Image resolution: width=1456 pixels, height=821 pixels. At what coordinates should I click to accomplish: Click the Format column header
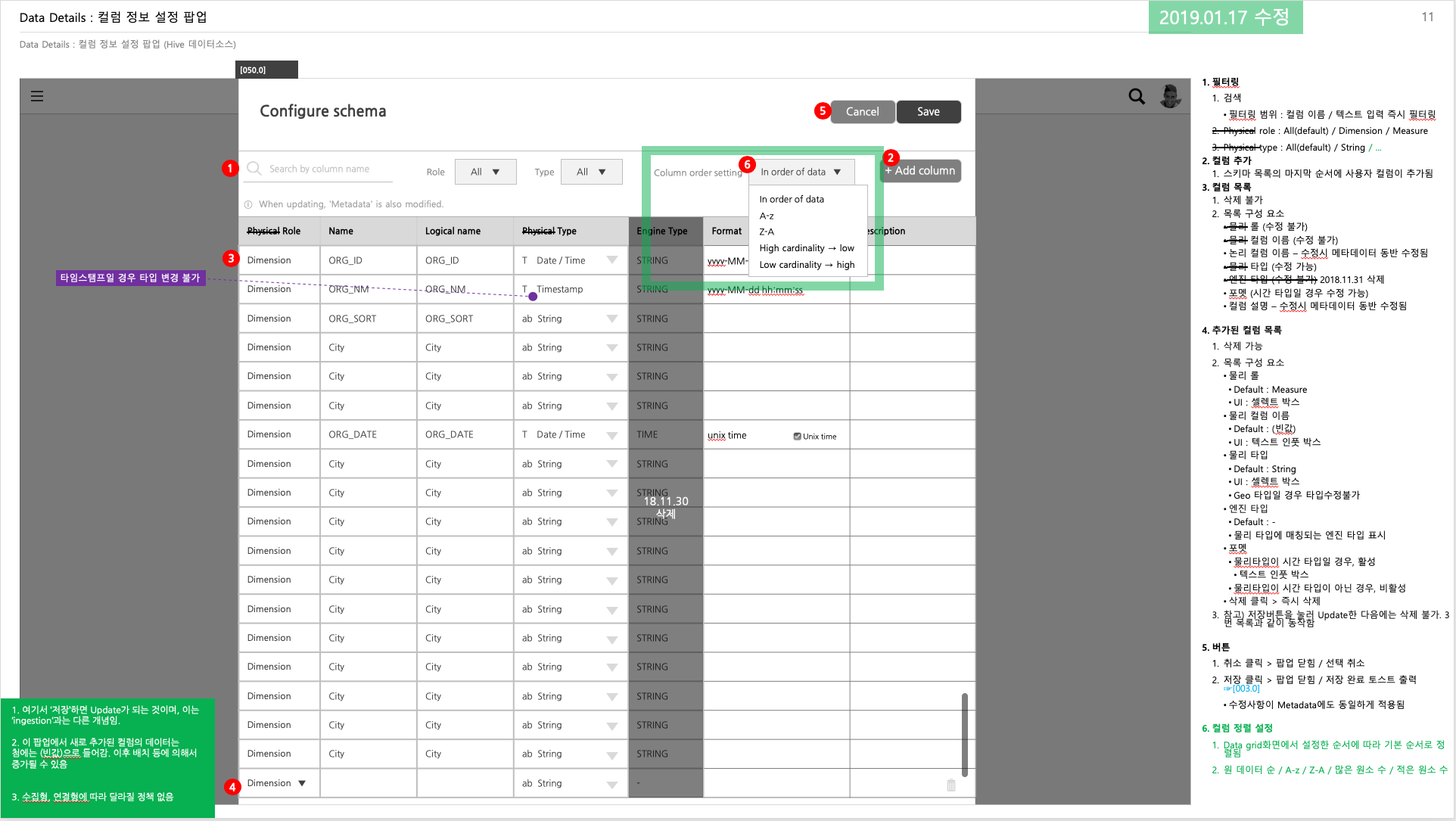point(726,231)
